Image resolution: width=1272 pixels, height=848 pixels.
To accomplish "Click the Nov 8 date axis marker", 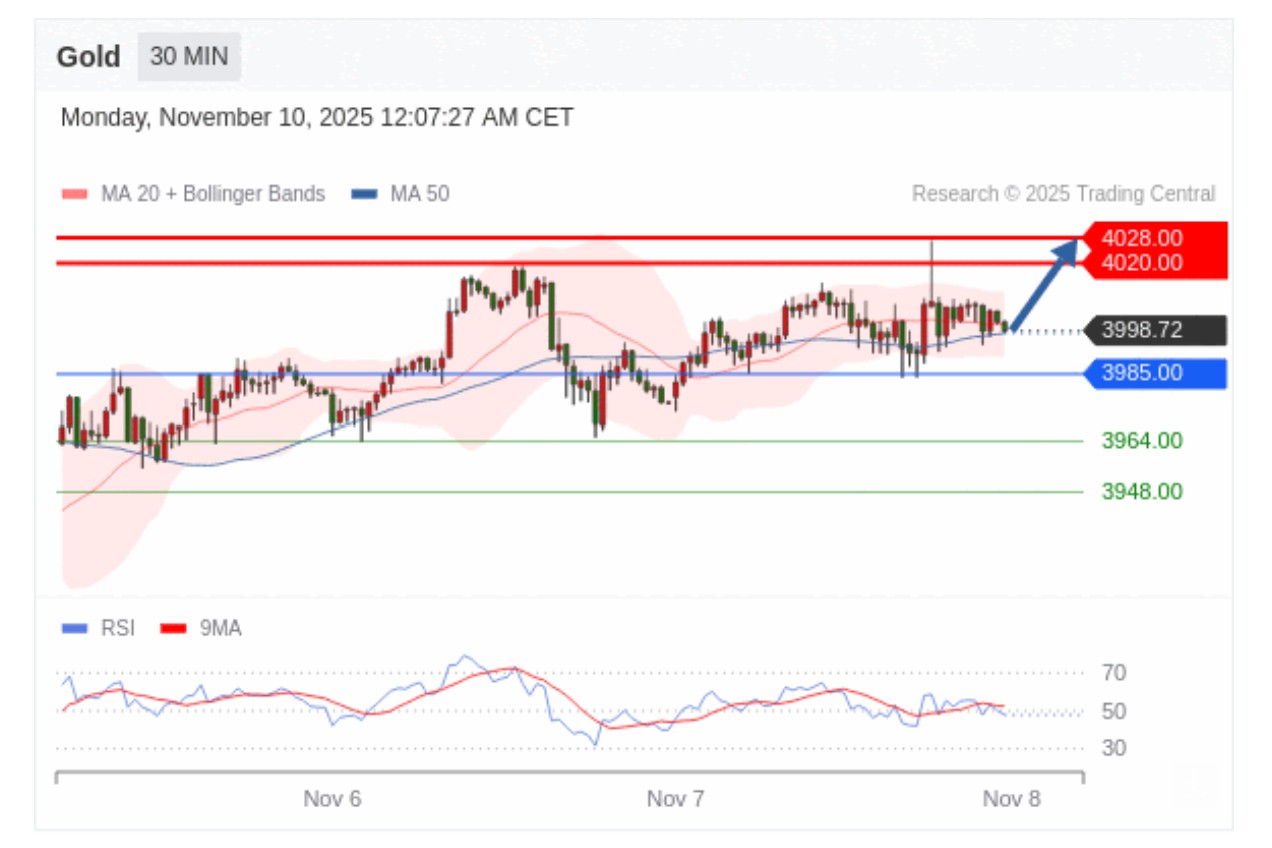I will click(1011, 799).
